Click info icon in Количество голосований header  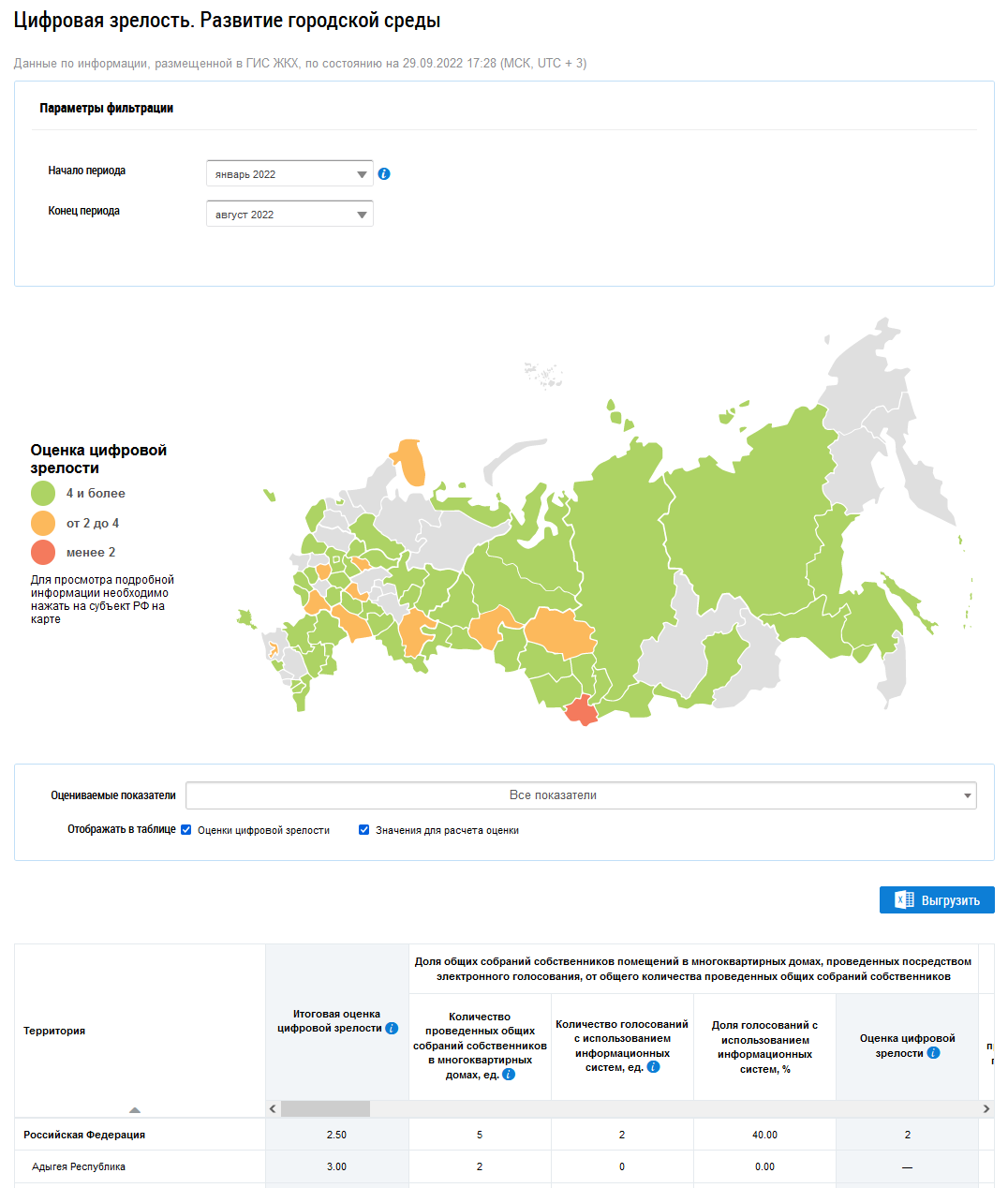(x=653, y=1067)
